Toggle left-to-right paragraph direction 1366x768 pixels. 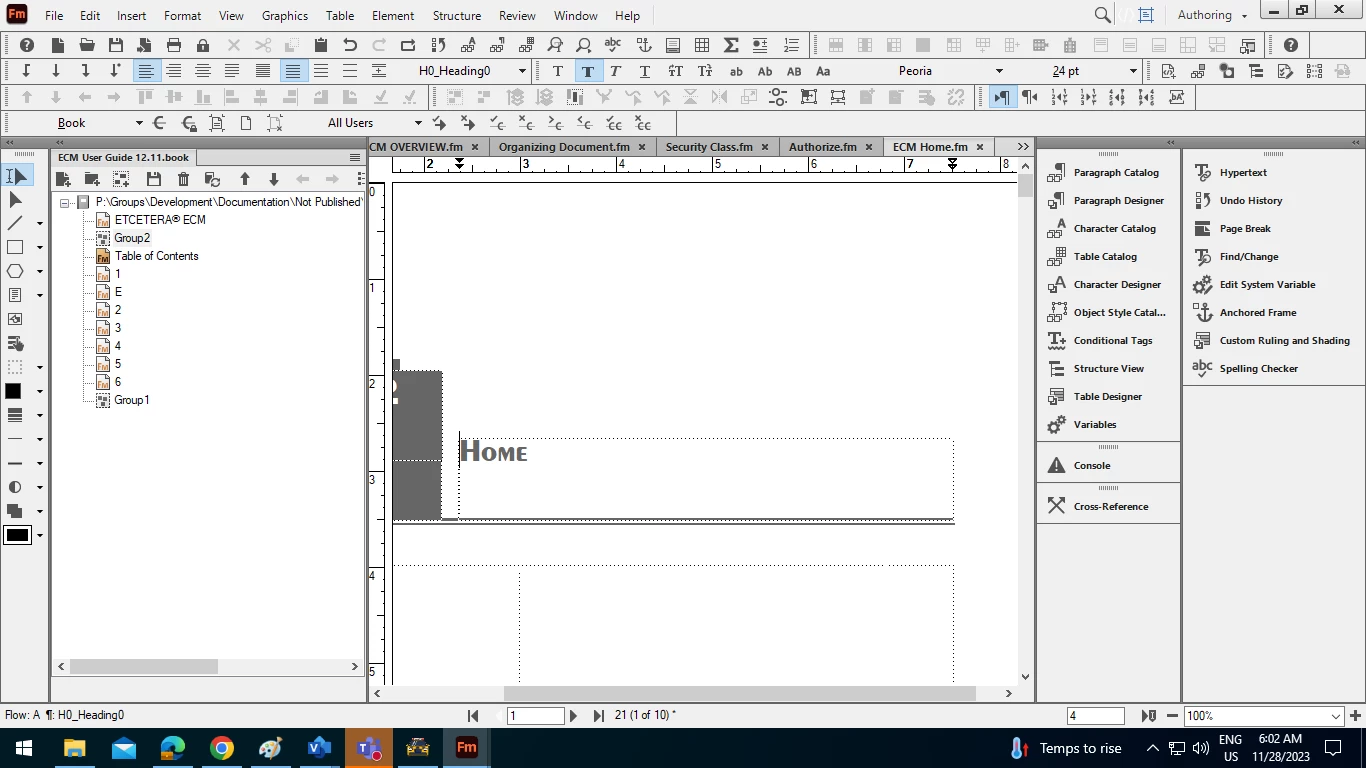point(1001,97)
